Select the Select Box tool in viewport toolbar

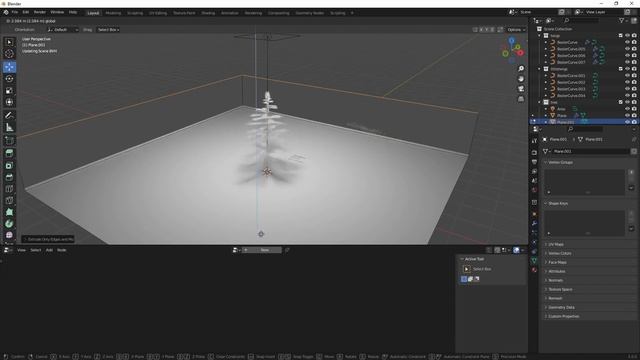coord(9,42)
